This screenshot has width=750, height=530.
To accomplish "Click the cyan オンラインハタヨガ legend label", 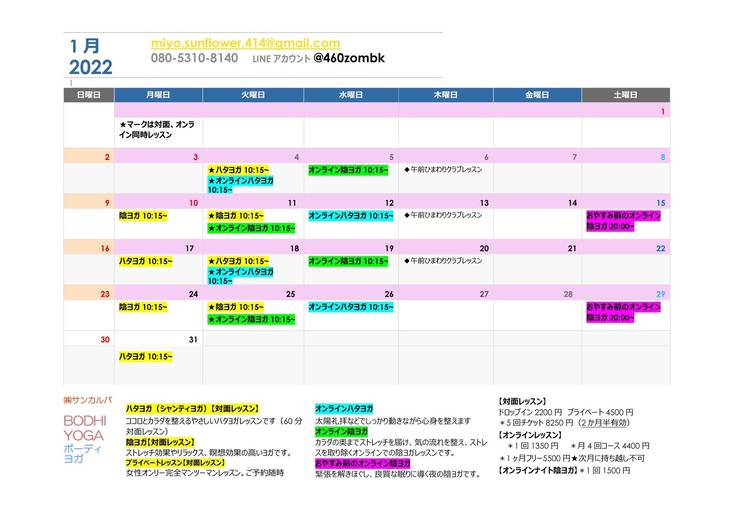I will click(x=344, y=409).
